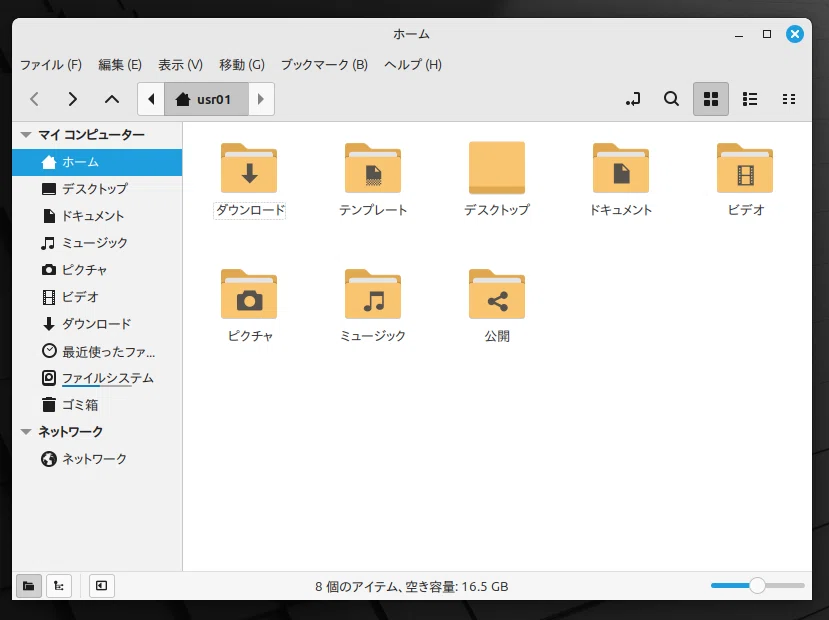Open the 表示 (V) menu
Image resolution: width=829 pixels, height=620 pixels.
[x=180, y=64]
